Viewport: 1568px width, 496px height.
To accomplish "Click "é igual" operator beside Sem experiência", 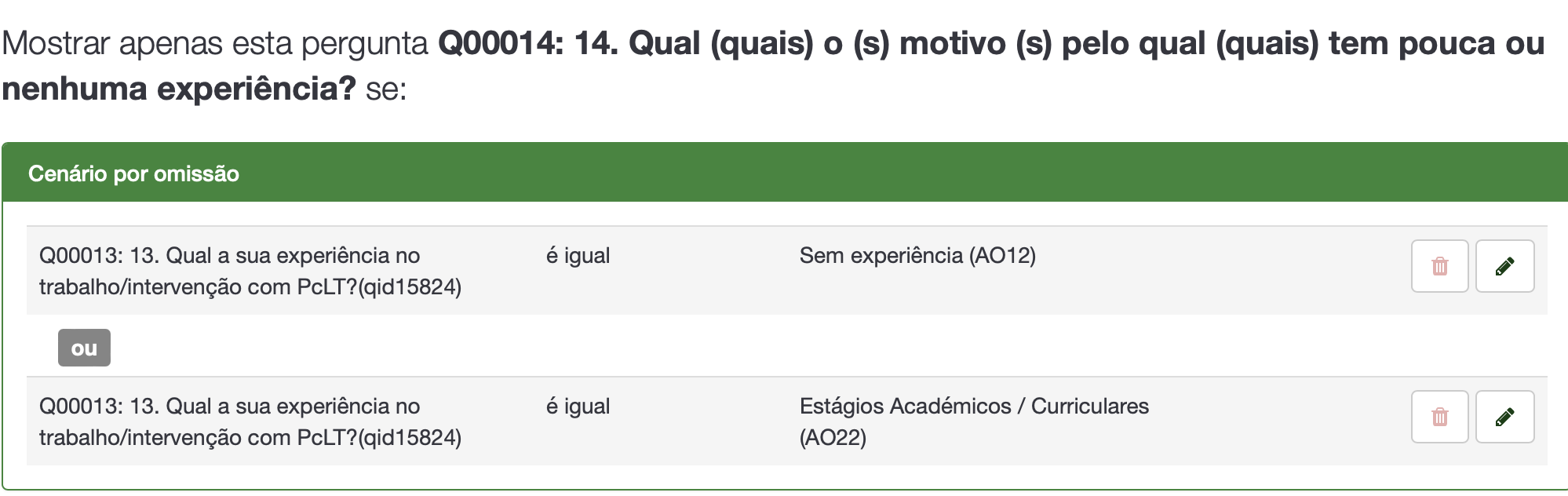I will coord(578,256).
